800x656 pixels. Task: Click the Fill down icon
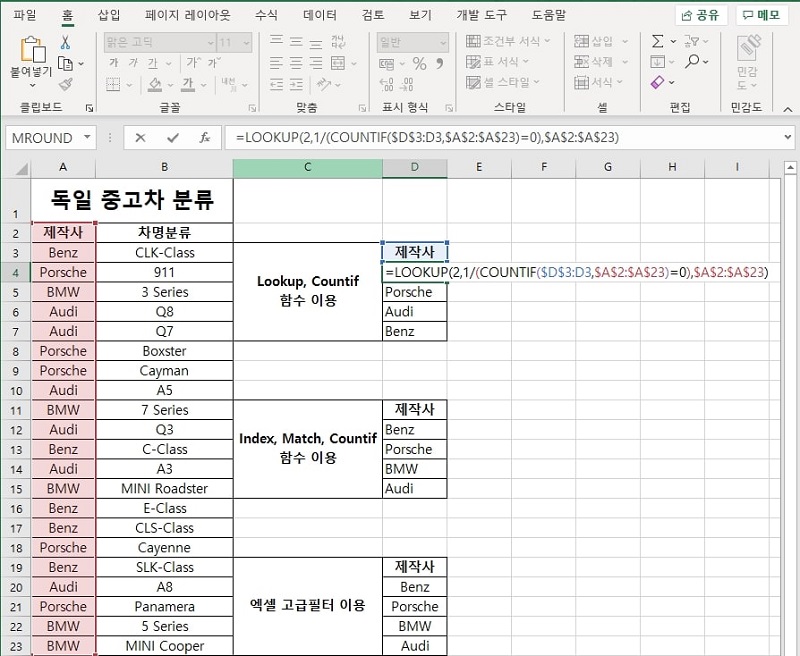point(658,62)
